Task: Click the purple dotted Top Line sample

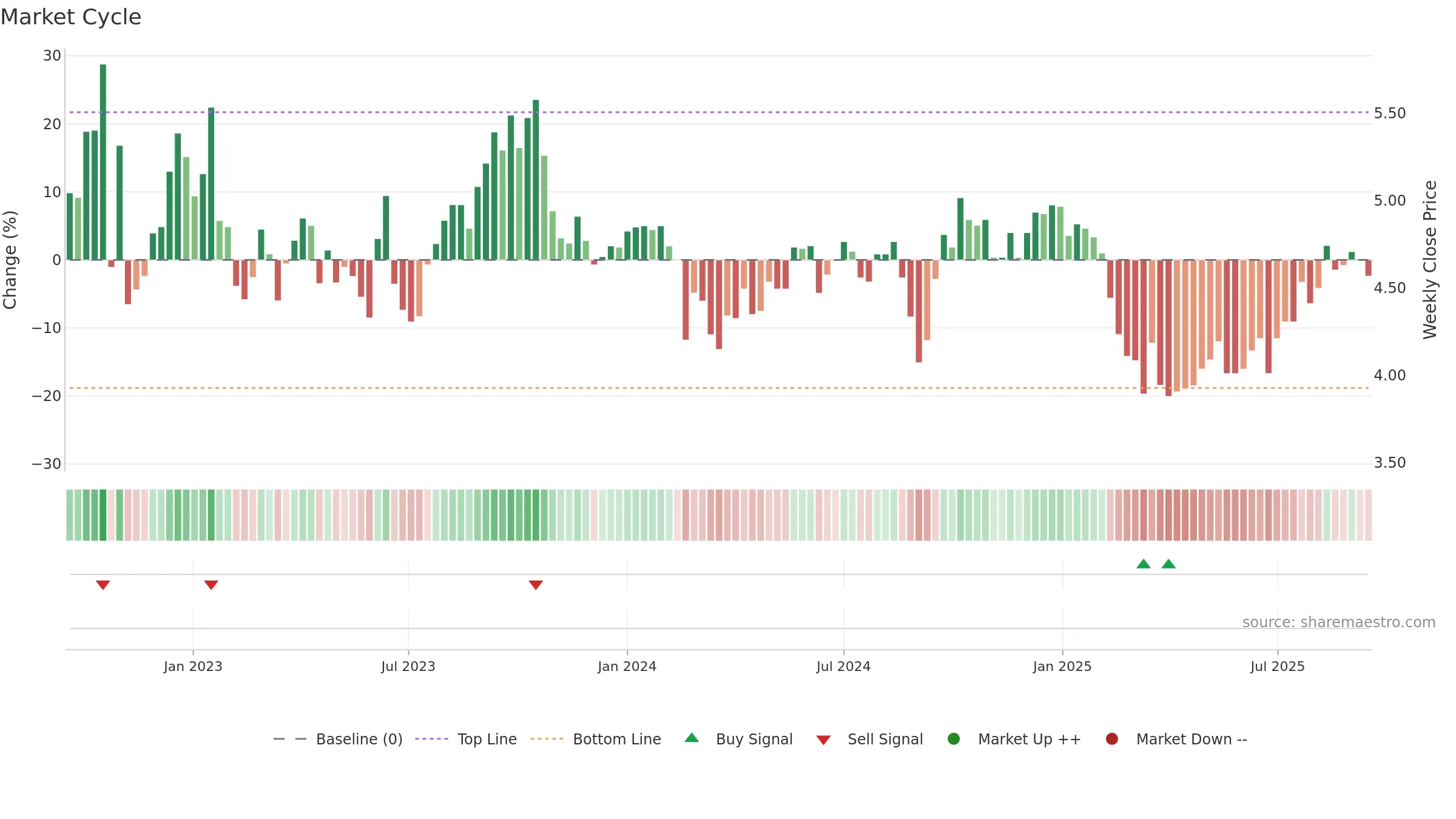Action: click(x=431, y=739)
